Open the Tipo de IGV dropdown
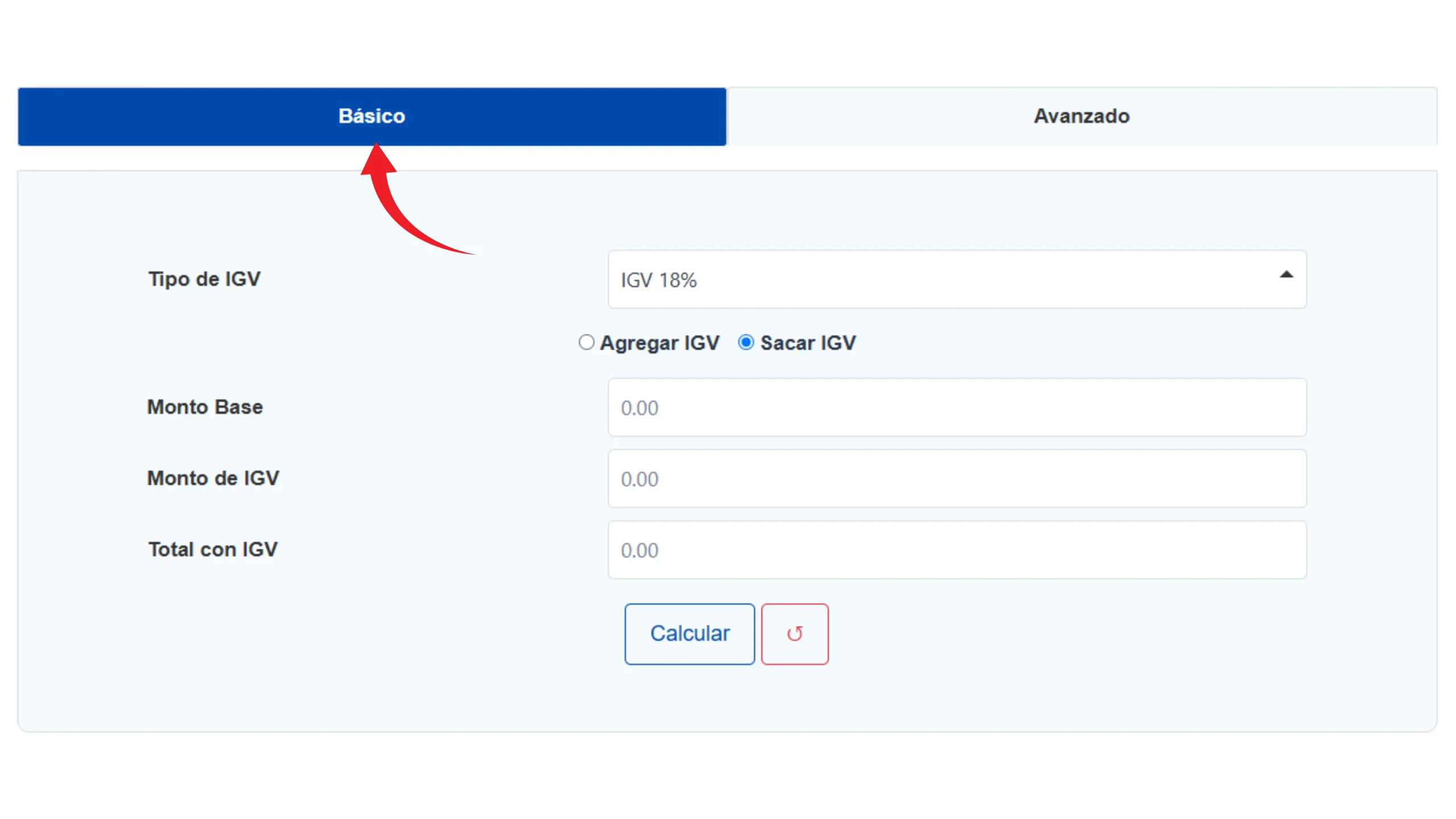This screenshot has height=819, width=1456. pyautogui.click(x=957, y=279)
